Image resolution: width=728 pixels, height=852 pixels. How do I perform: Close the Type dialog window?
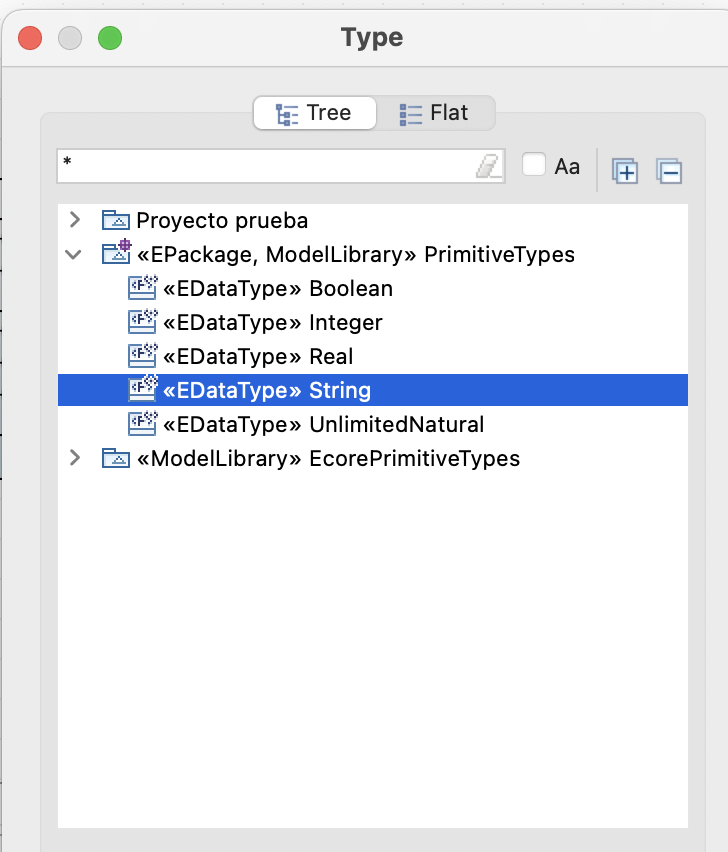click(x=30, y=39)
